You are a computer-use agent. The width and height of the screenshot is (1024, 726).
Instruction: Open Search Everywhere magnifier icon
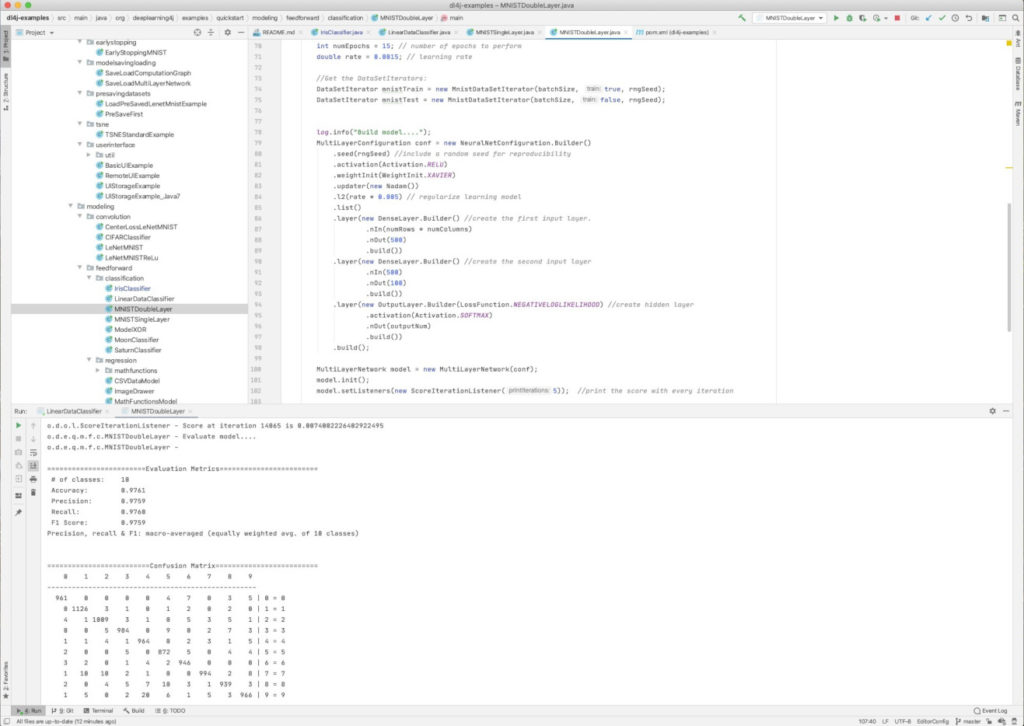(x=1016, y=18)
